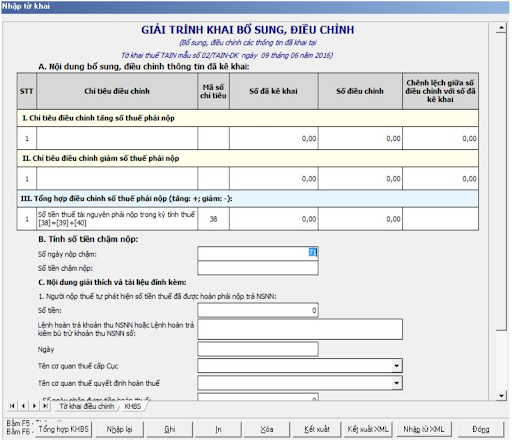
Task: Focus the Ngày input field
Action: 258,349
